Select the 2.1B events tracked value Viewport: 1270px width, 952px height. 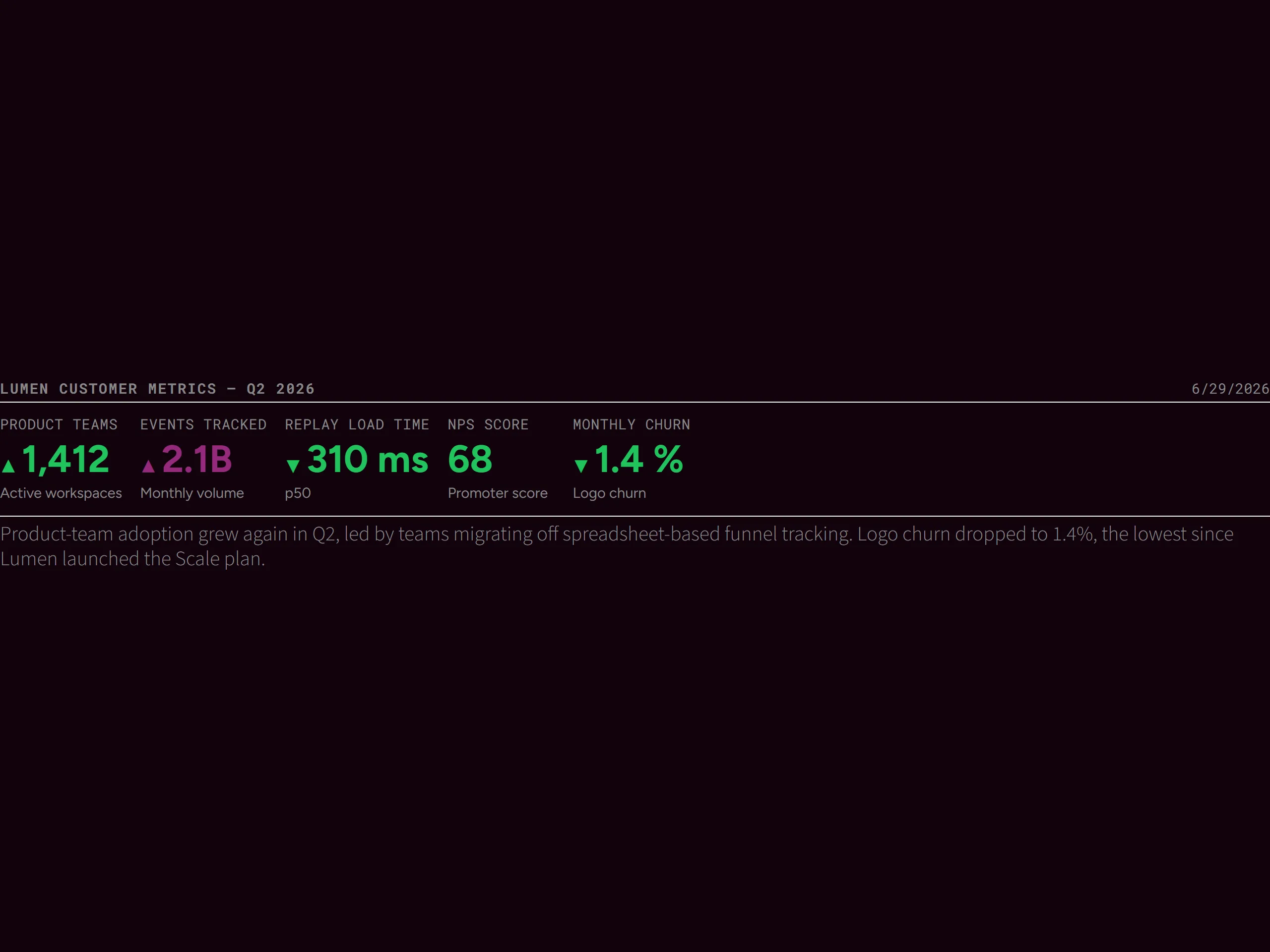197,459
